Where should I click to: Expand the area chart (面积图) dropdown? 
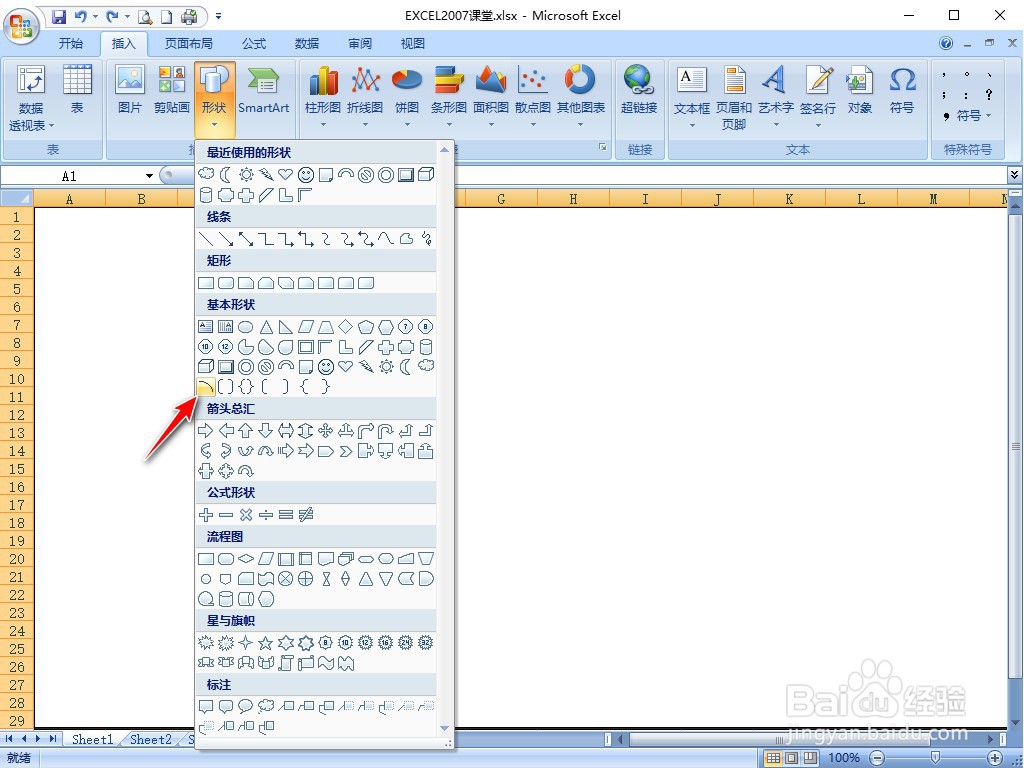pyautogui.click(x=490, y=123)
